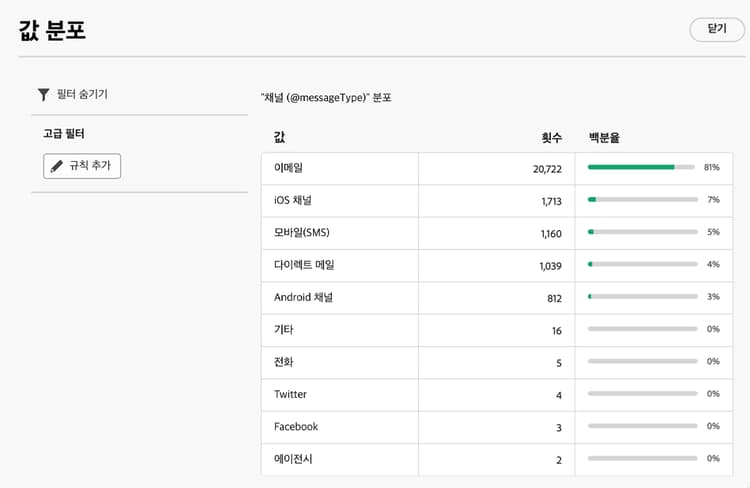Click the iOS 채널 7% progress bar
750x488 pixels.
[x=642, y=200]
